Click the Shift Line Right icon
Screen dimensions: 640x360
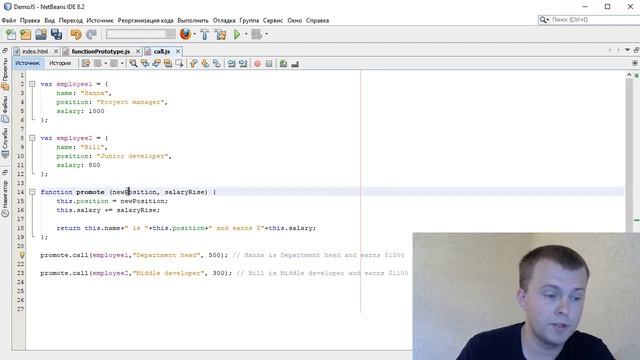[243, 63]
